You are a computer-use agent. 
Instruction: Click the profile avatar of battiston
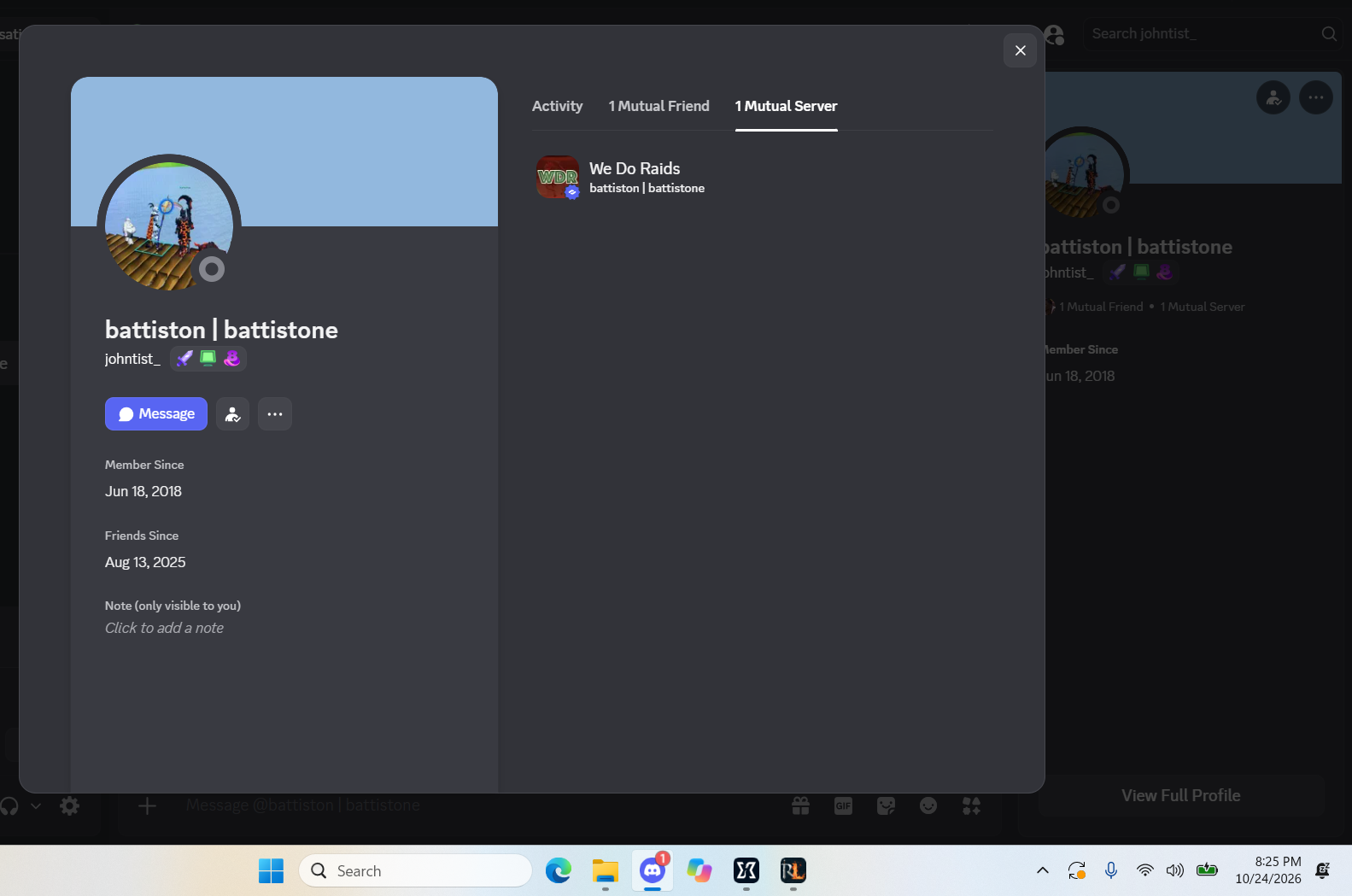[169, 226]
